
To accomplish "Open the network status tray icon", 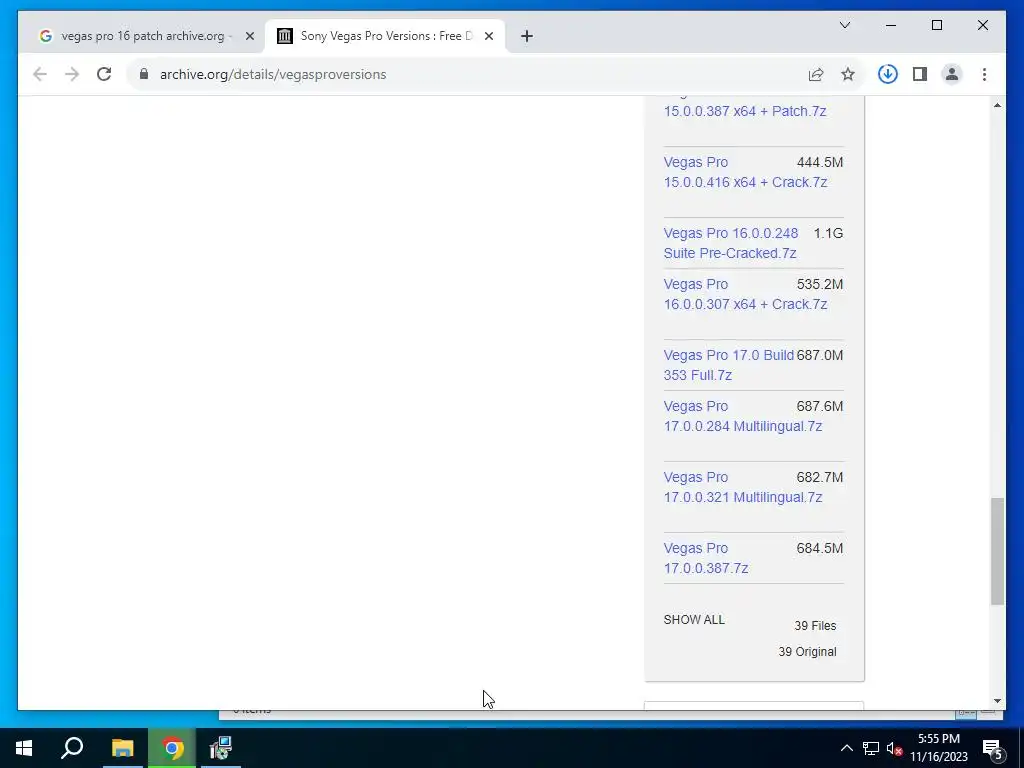I will [871, 748].
